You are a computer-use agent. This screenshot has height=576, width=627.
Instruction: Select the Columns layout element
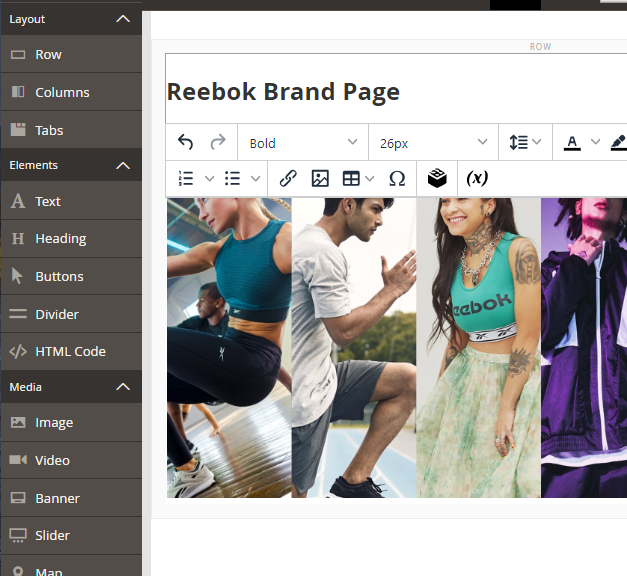point(71,92)
